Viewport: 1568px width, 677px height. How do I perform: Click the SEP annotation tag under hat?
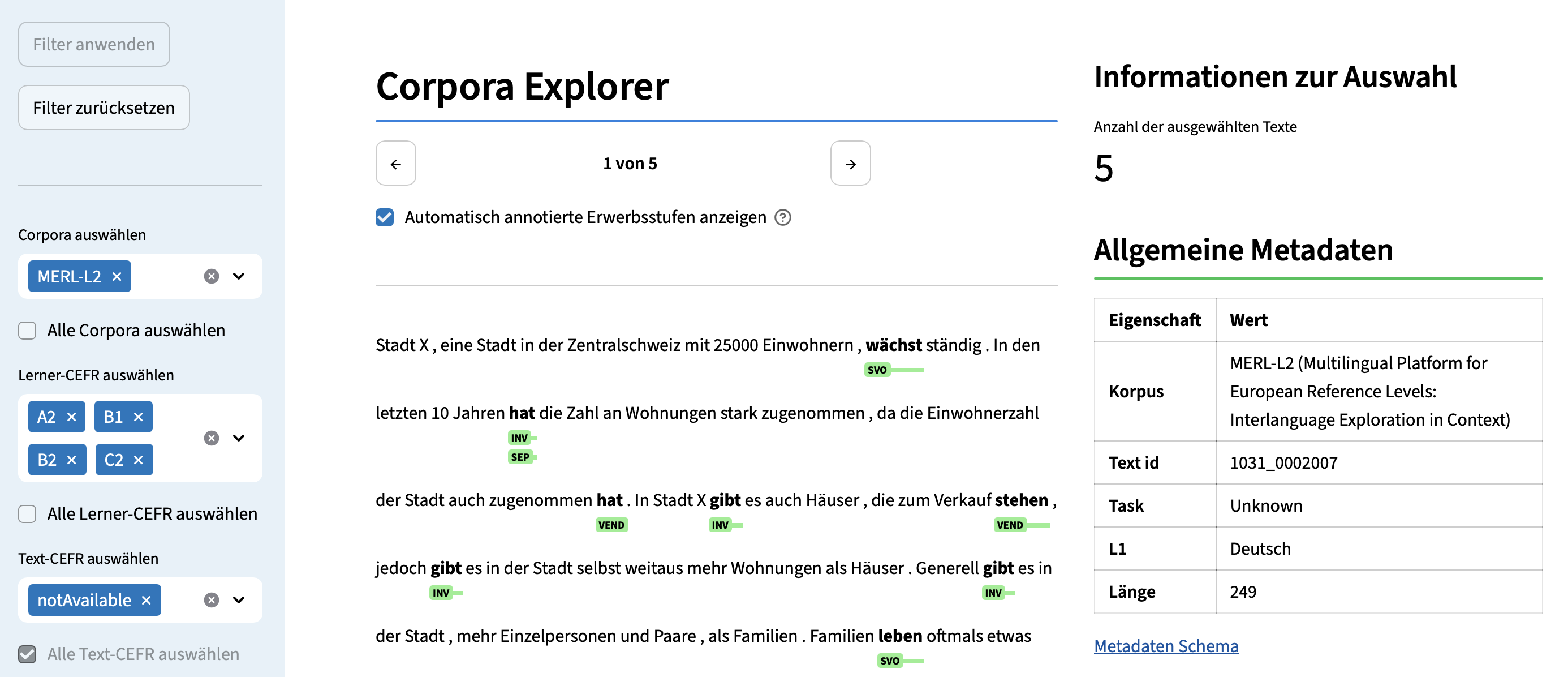coord(520,457)
